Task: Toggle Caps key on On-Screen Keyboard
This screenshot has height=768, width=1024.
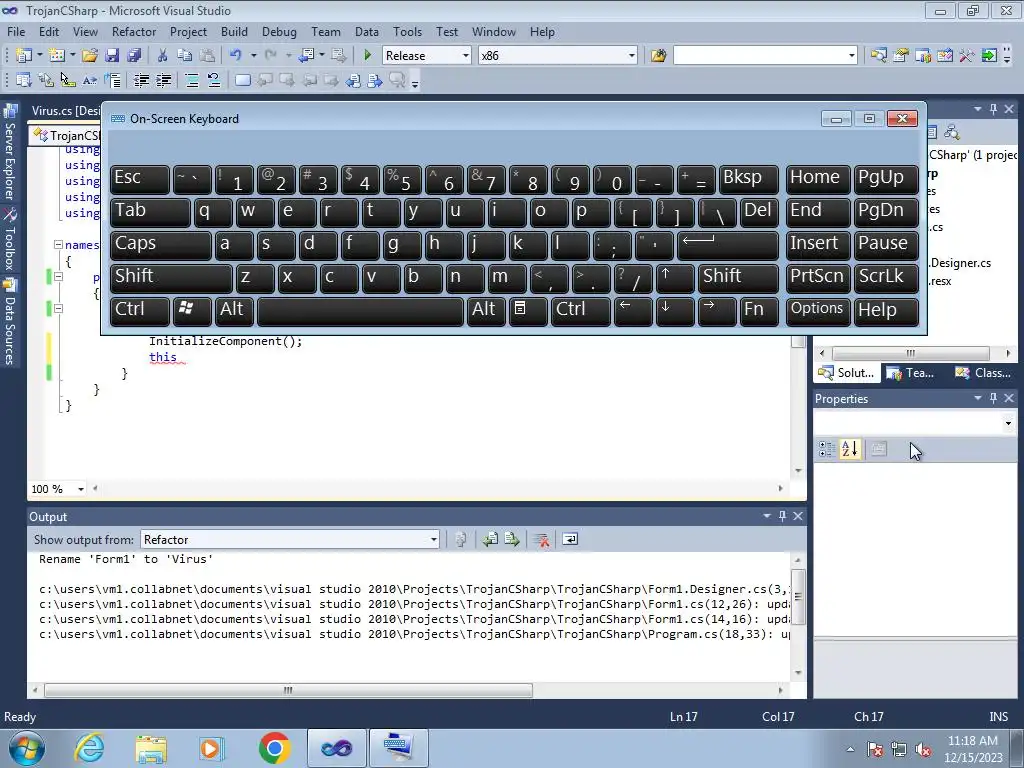Action: 161,244
